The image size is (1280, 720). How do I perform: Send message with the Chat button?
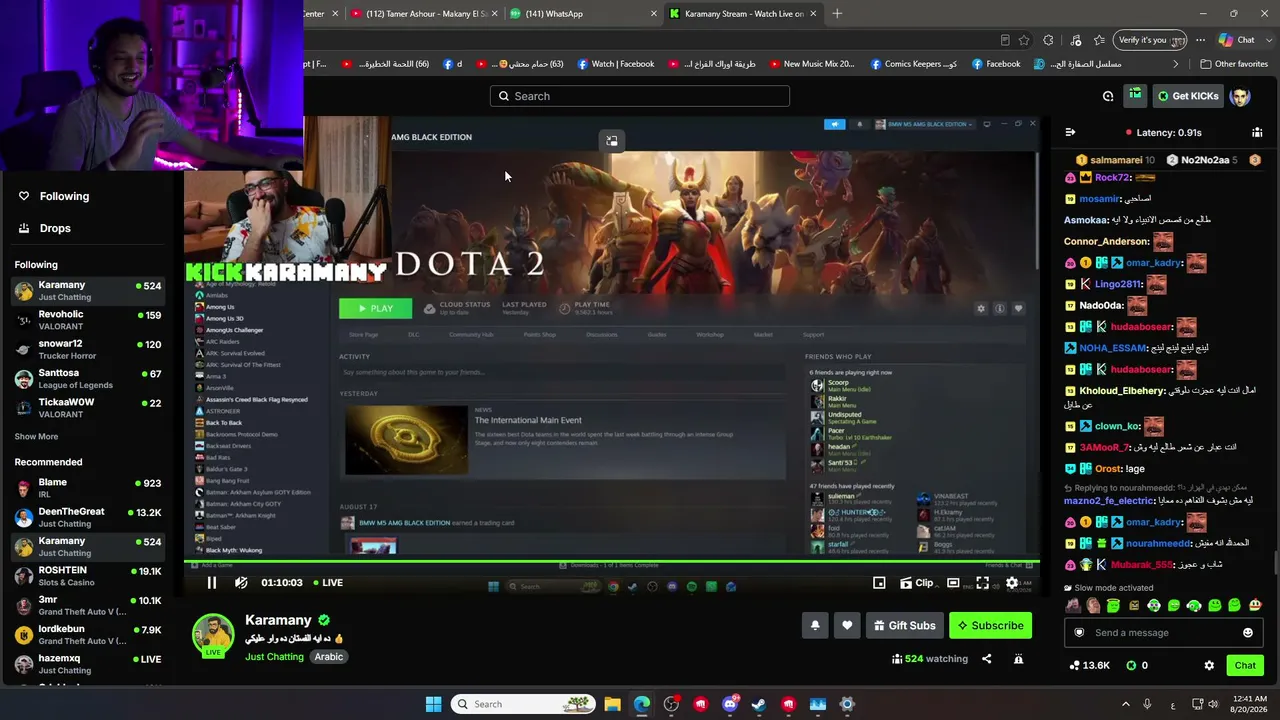[x=1245, y=665]
